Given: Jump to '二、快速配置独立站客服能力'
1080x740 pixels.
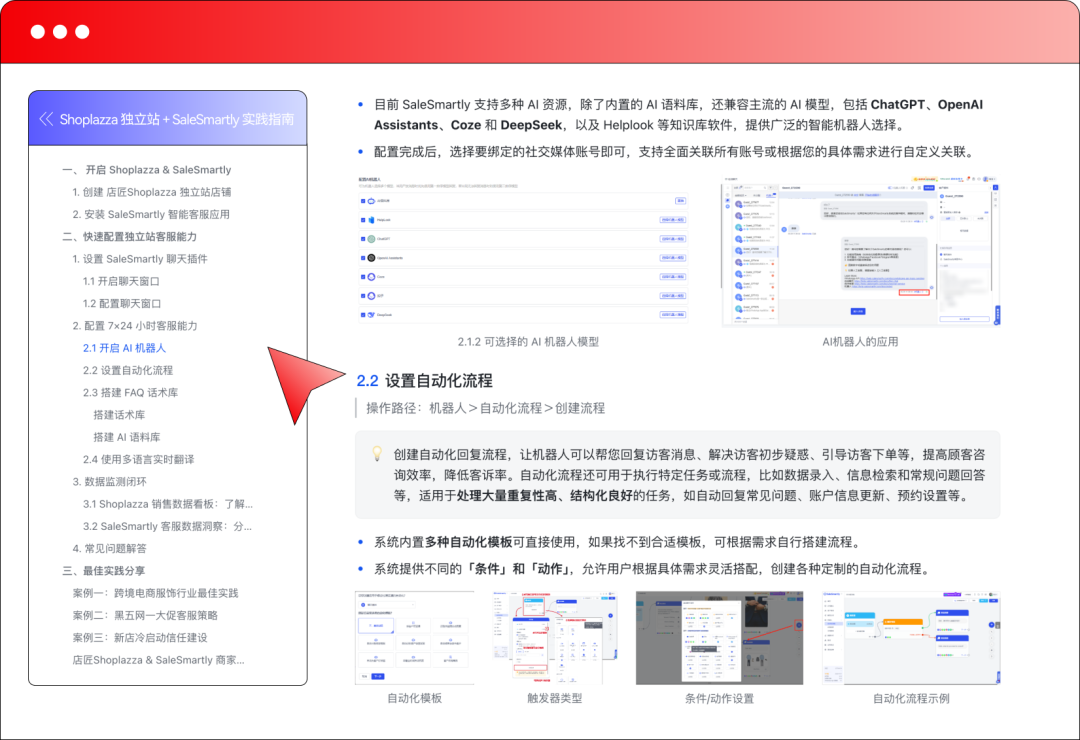Looking at the screenshot, I should [129, 236].
